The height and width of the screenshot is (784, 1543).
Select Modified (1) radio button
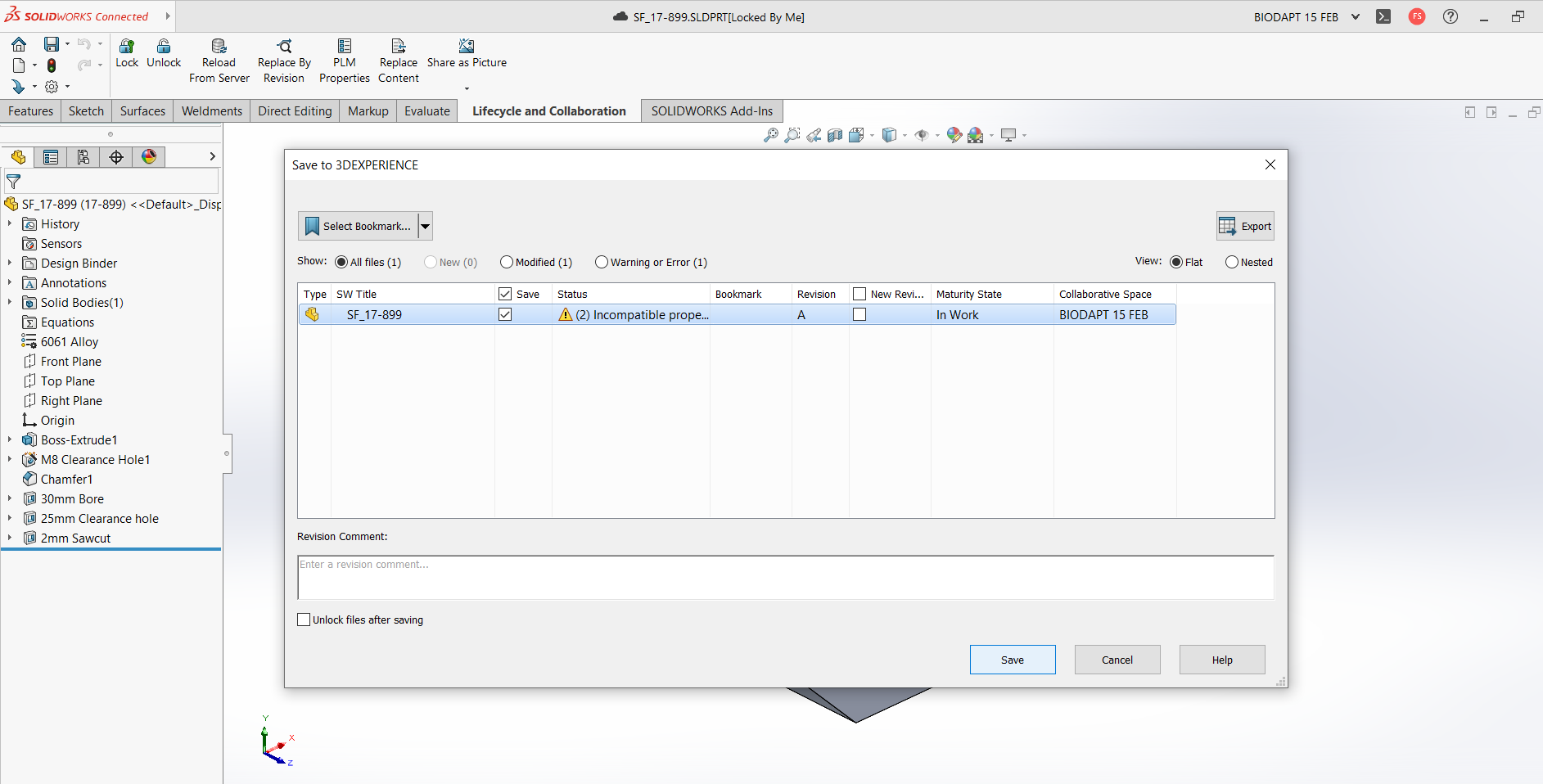507,262
